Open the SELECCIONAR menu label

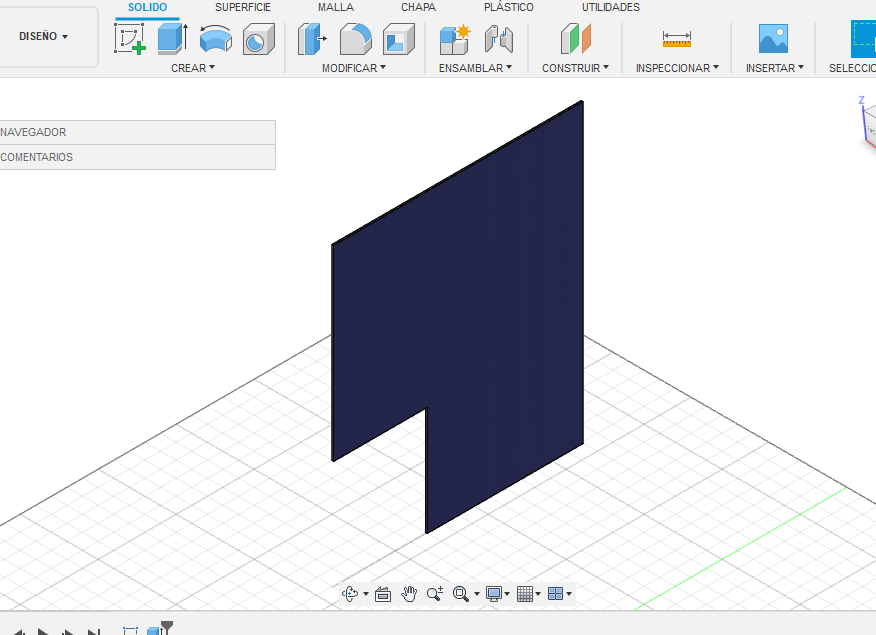852,68
